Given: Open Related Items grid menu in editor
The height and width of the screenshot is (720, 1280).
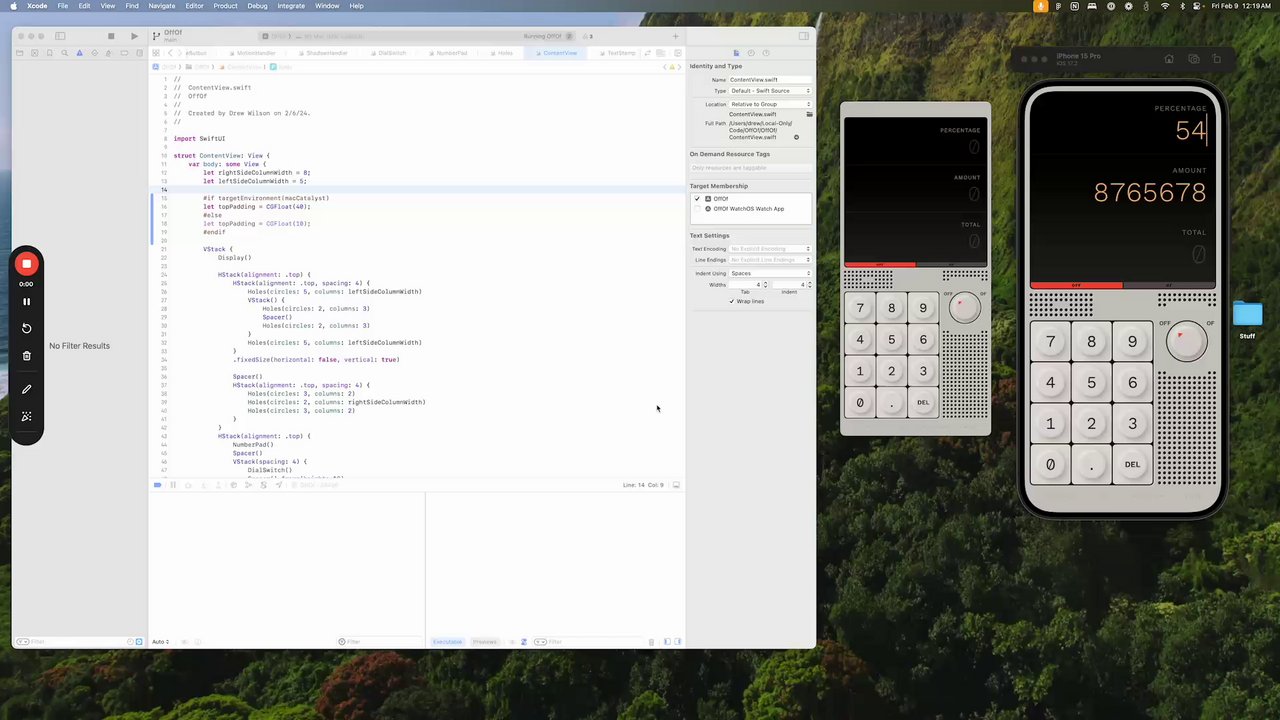Looking at the screenshot, I should [156, 53].
